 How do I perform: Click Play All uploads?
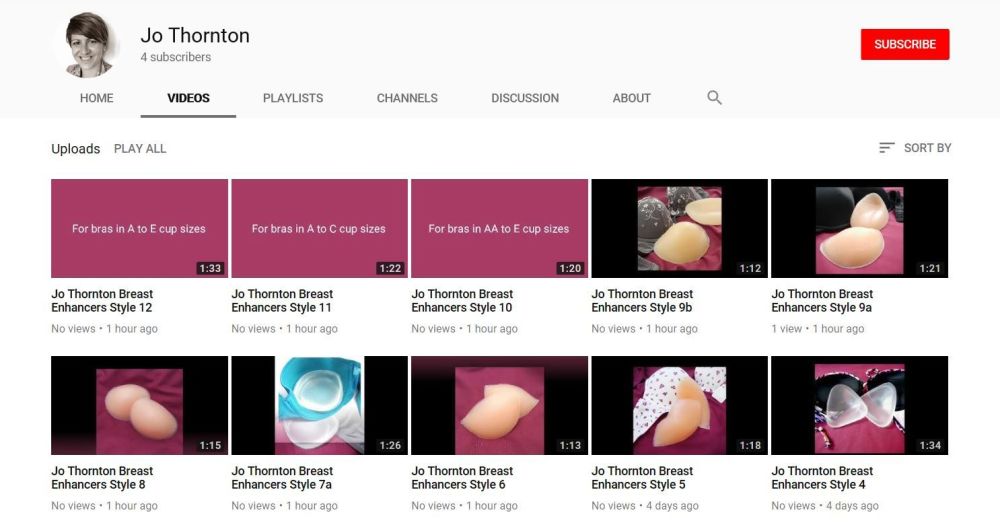tap(140, 149)
